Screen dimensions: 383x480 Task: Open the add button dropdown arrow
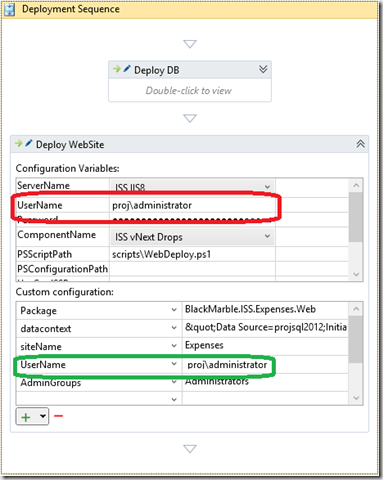43,416
